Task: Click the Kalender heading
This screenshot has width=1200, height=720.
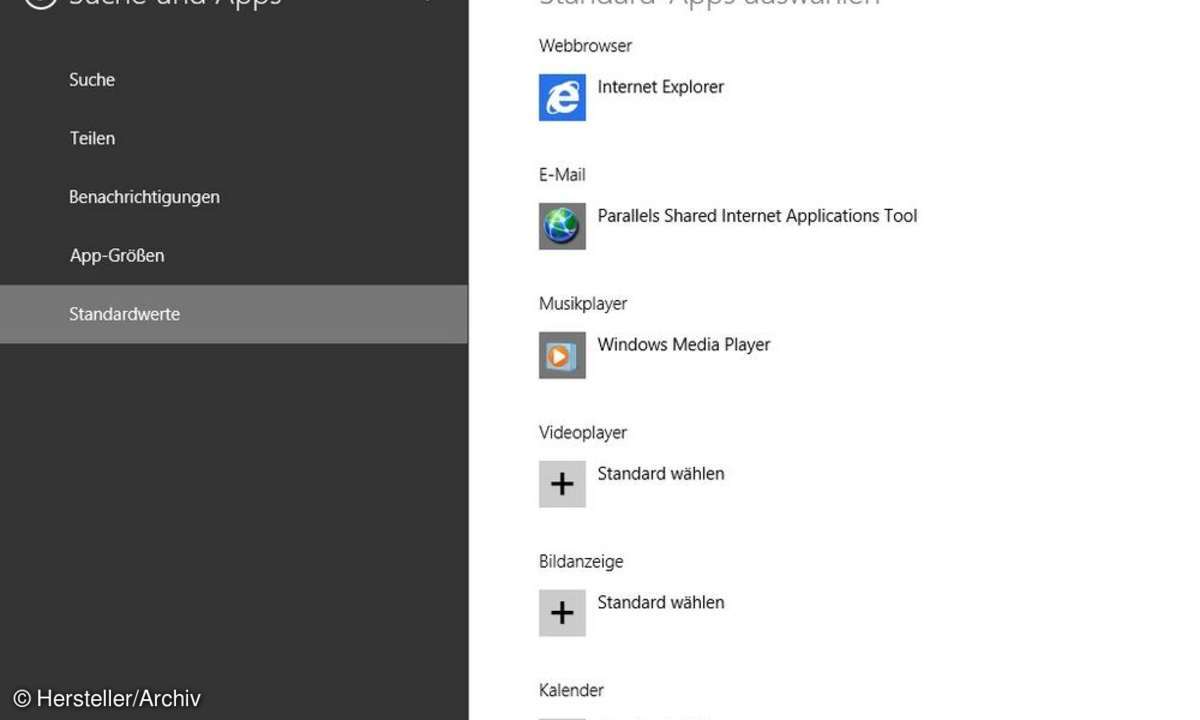Action: click(571, 691)
